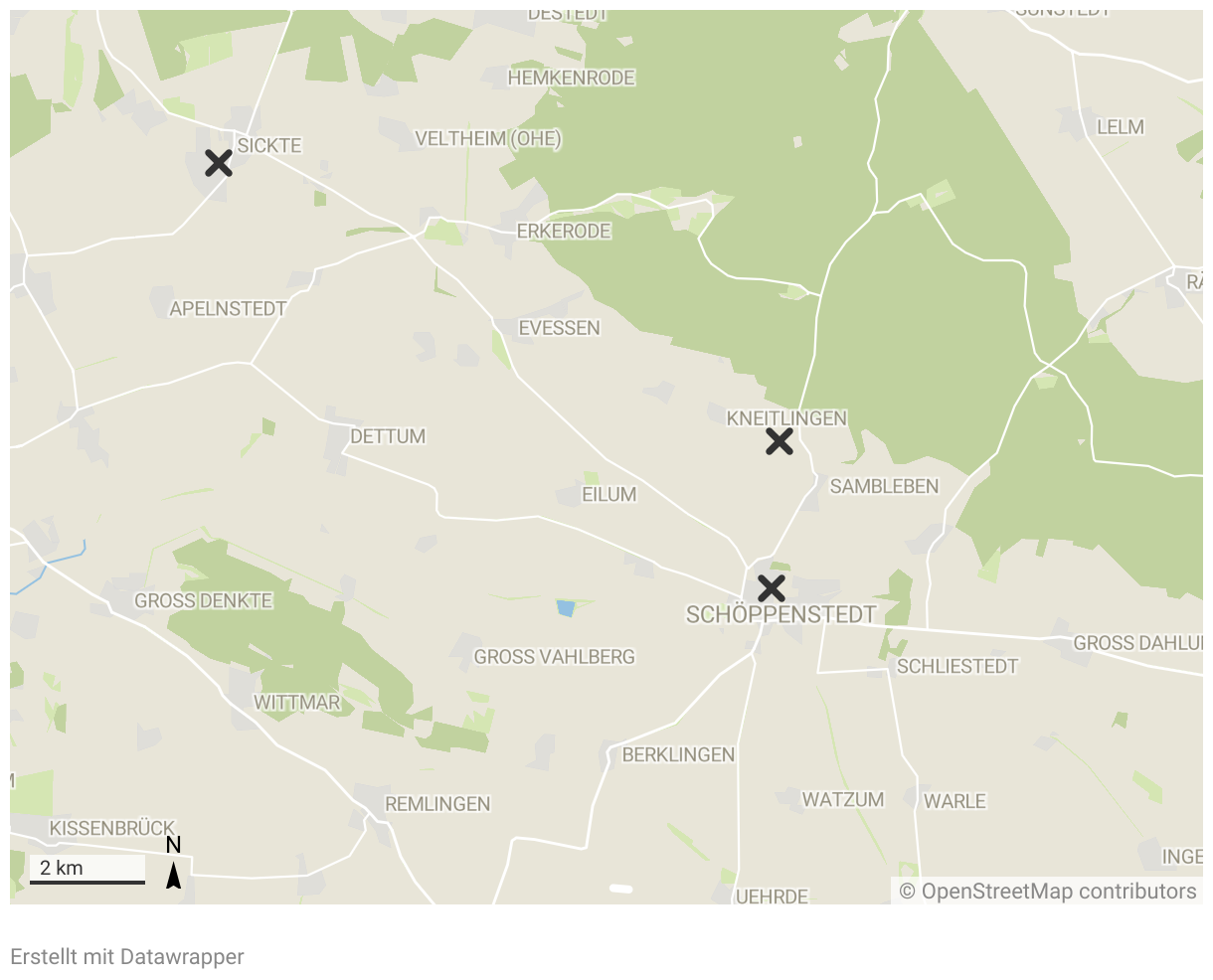This screenshot has width=1213, height=980.
Task: Click the X marker at Schöppenstedt
Action: 771,588
